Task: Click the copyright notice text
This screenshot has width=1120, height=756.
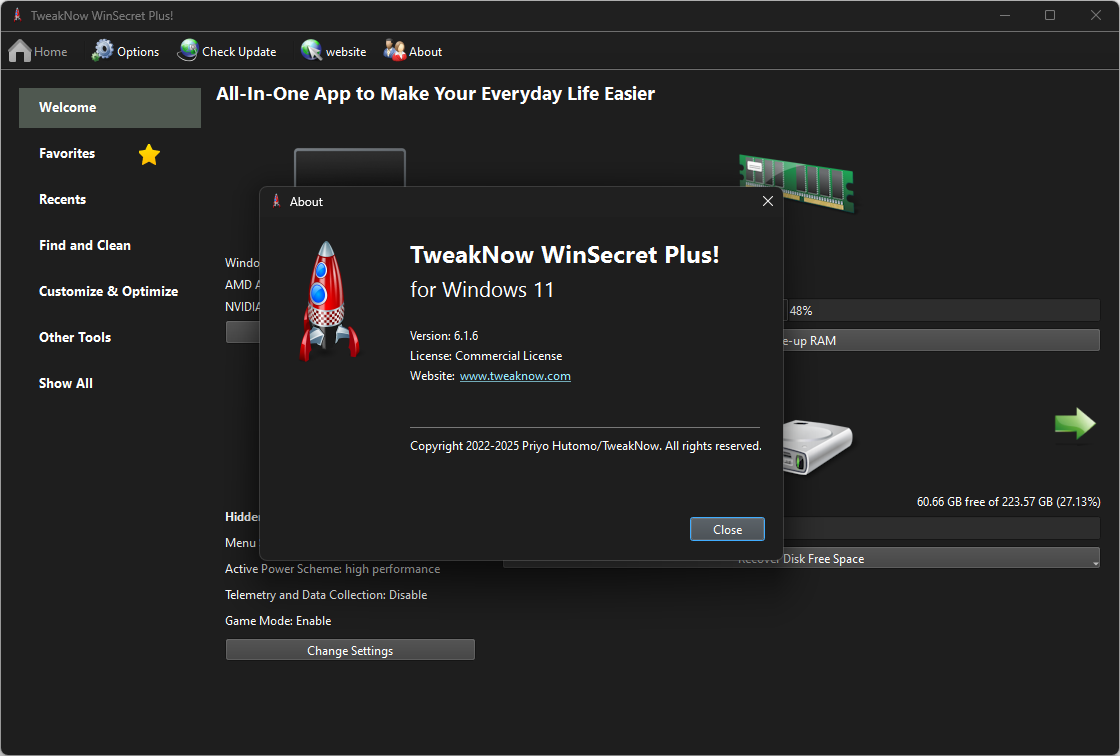Action: pos(586,446)
